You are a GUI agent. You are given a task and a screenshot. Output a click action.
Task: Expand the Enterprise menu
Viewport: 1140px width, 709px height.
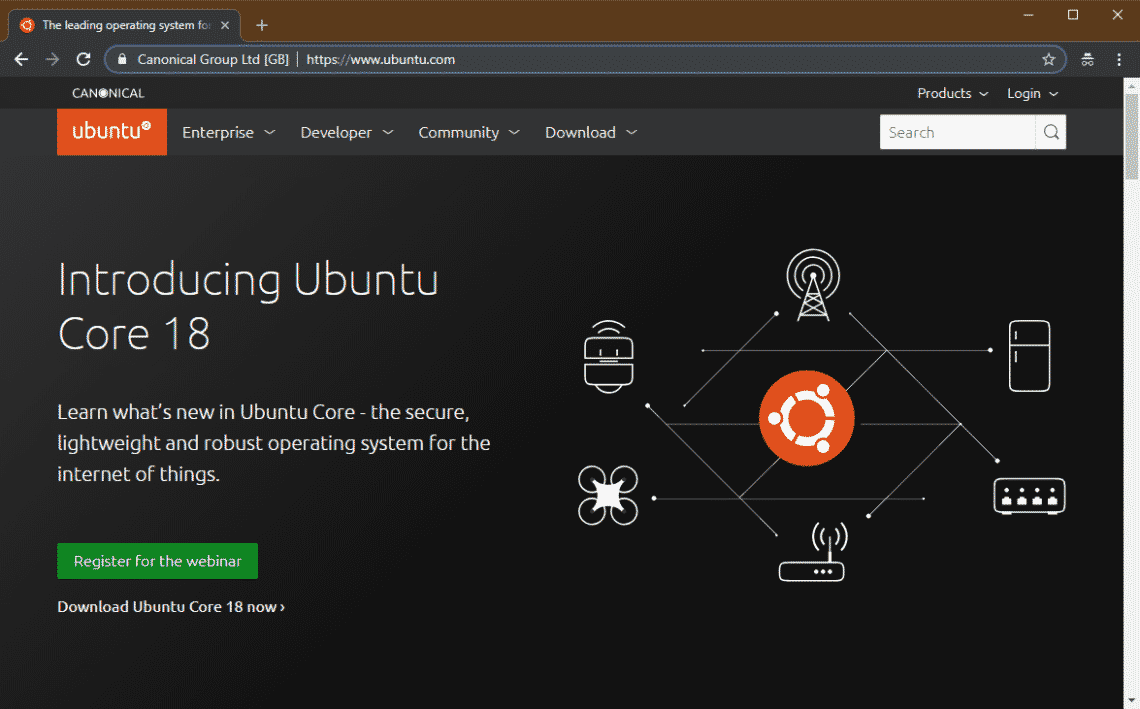[228, 132]
